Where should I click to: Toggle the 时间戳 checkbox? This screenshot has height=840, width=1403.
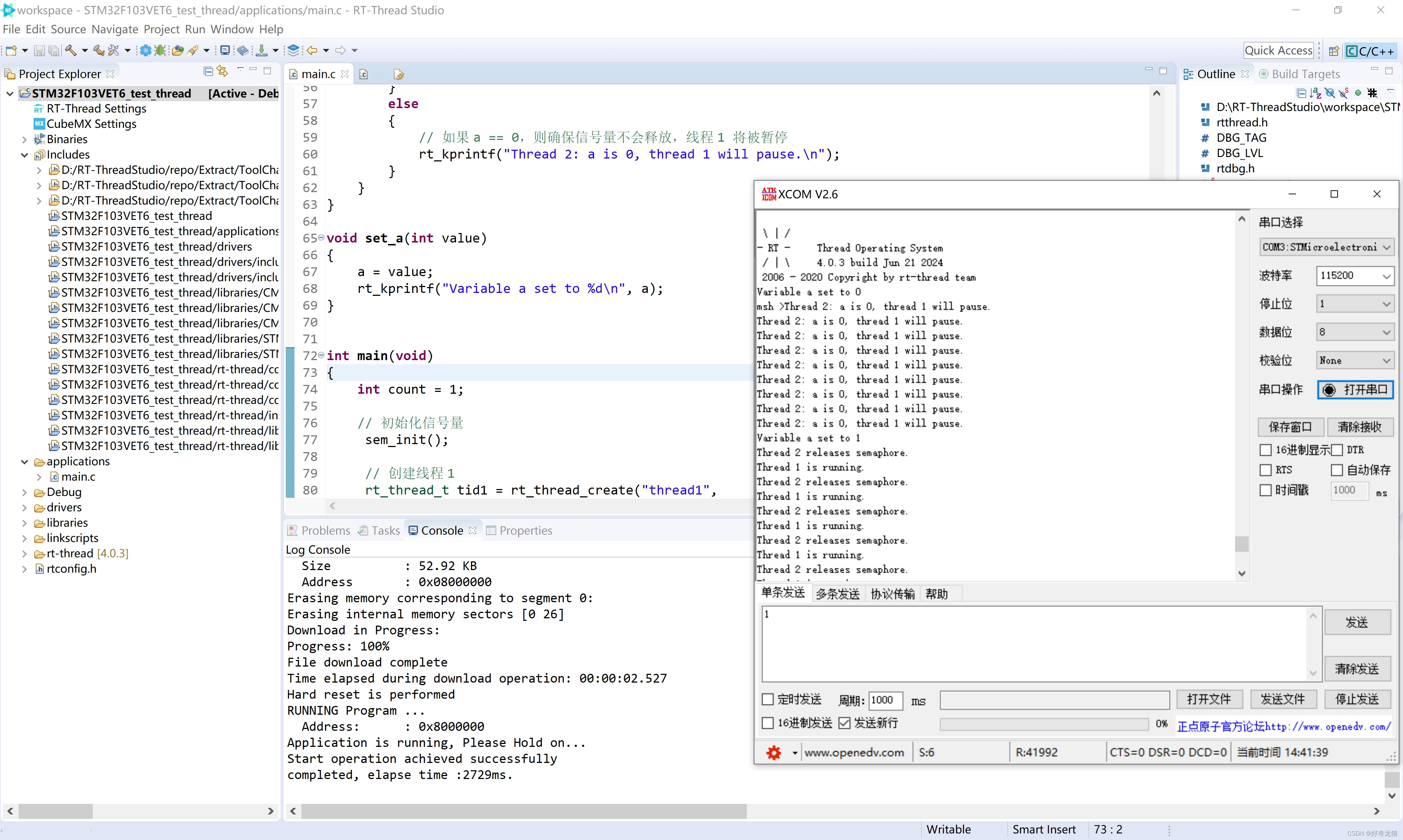coord(1265,490)
